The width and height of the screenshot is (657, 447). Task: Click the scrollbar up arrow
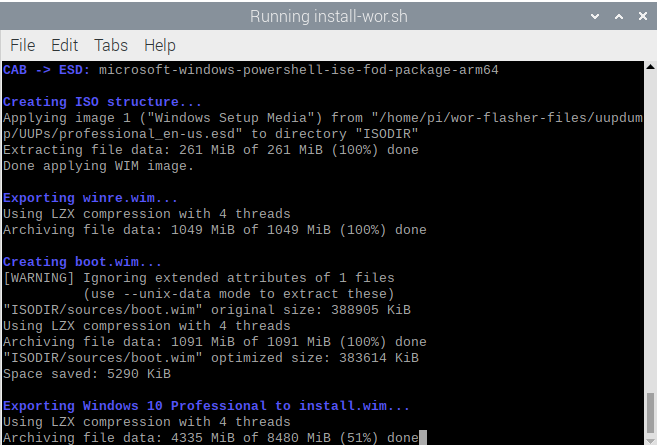[650, 66]
